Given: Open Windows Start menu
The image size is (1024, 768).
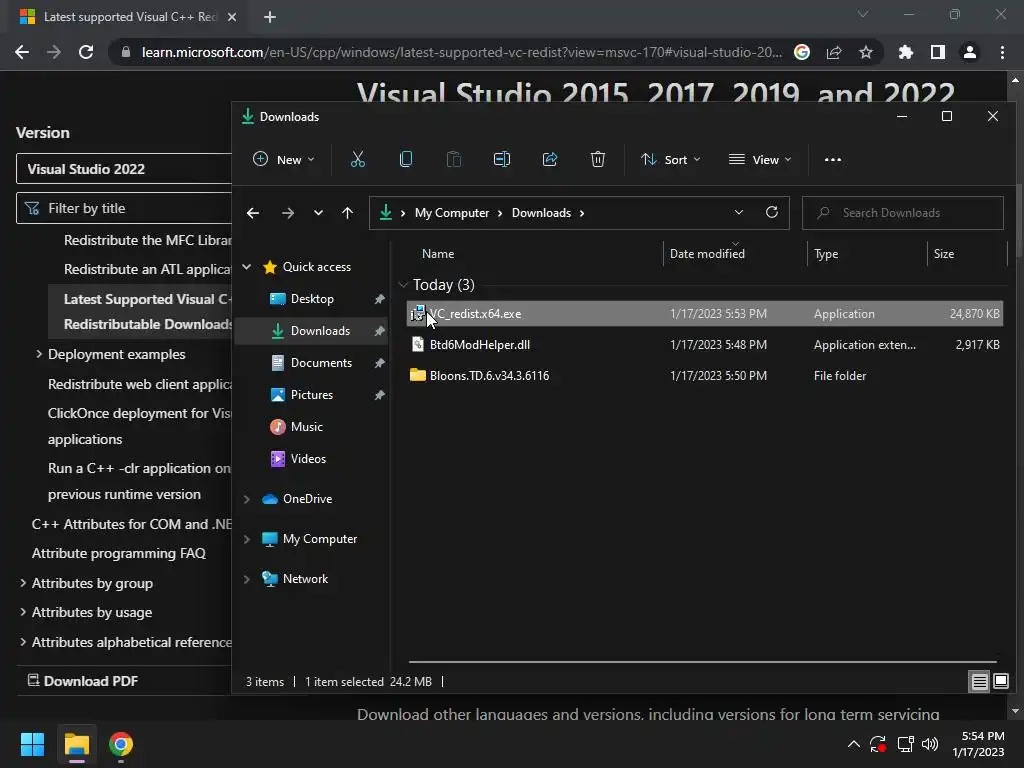Looking at the screenshot, I should click(32, 744).
